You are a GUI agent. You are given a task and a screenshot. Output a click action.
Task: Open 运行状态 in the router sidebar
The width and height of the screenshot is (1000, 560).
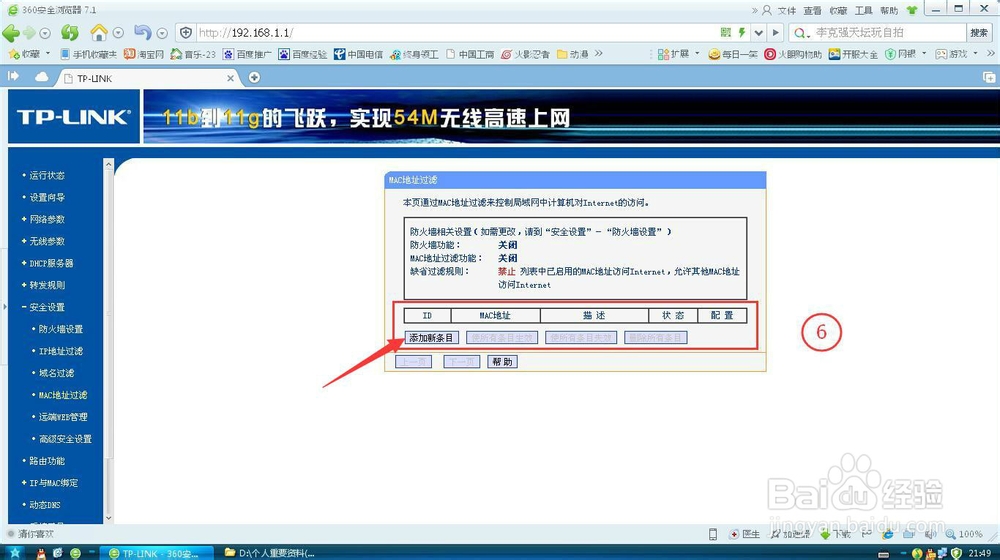coord(47,175)
